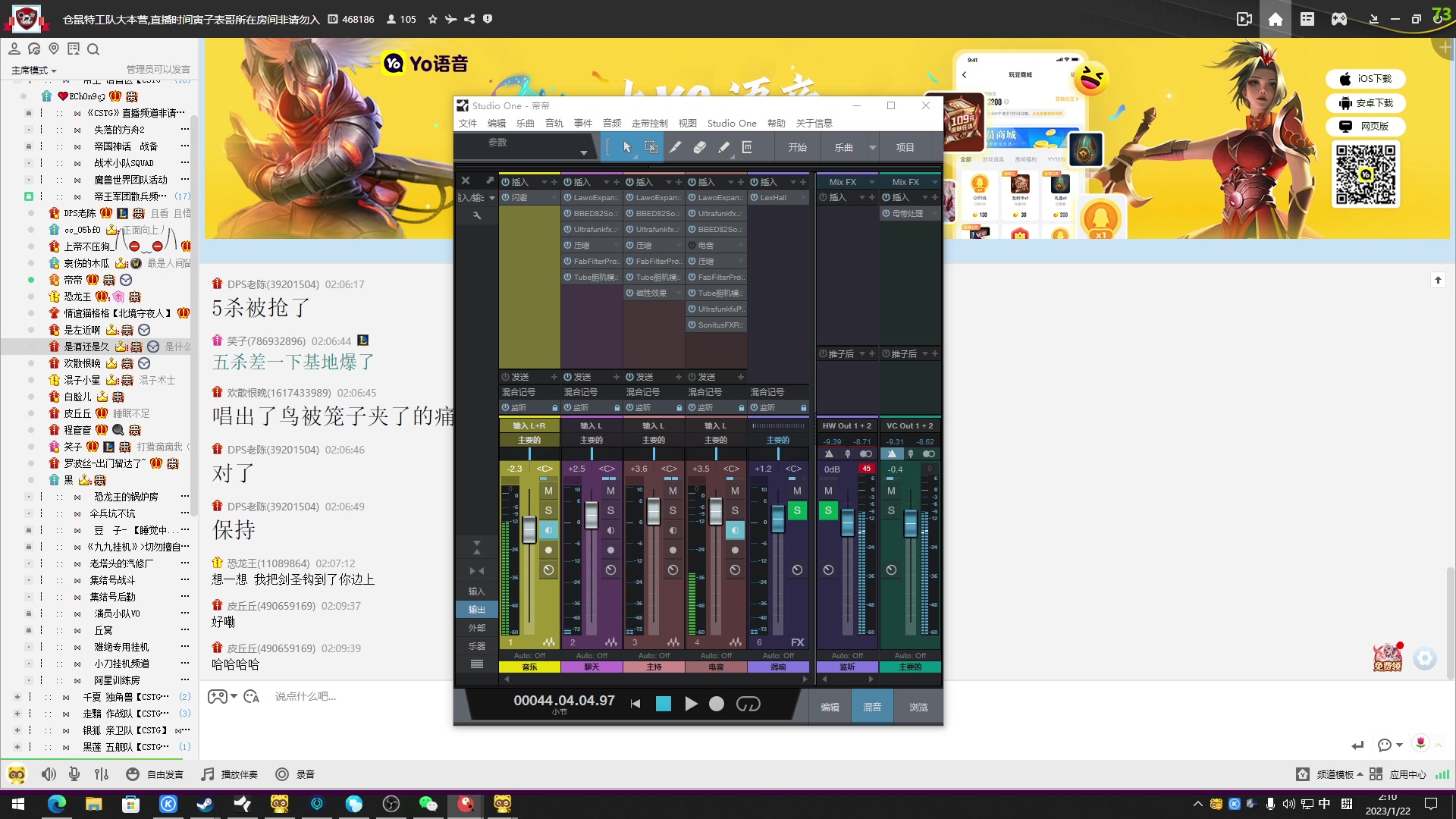Open the search icon in YY sidebar
Image resolution: width=1456 pixels, height=819 pixels.
tap(93, 49)
